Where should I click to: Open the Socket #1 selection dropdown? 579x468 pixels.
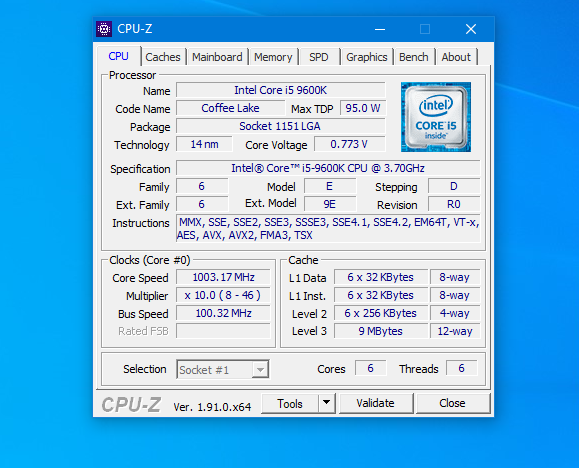click(223, 369)
